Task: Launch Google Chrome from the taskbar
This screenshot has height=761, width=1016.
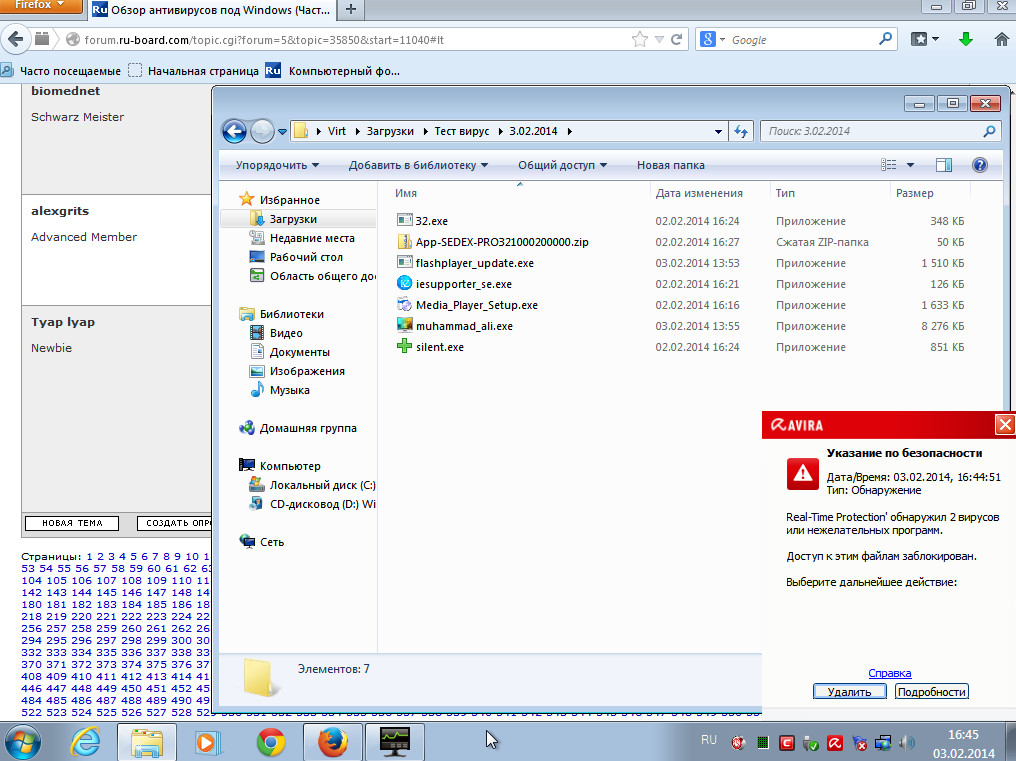Action: click(270, 742)
